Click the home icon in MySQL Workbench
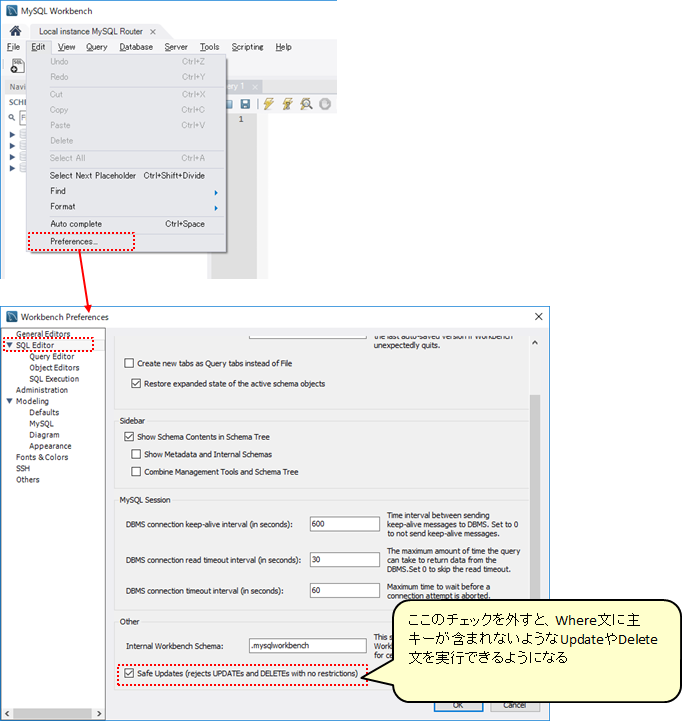The width and height of the screenshot is (682, 721). point(15,31)
